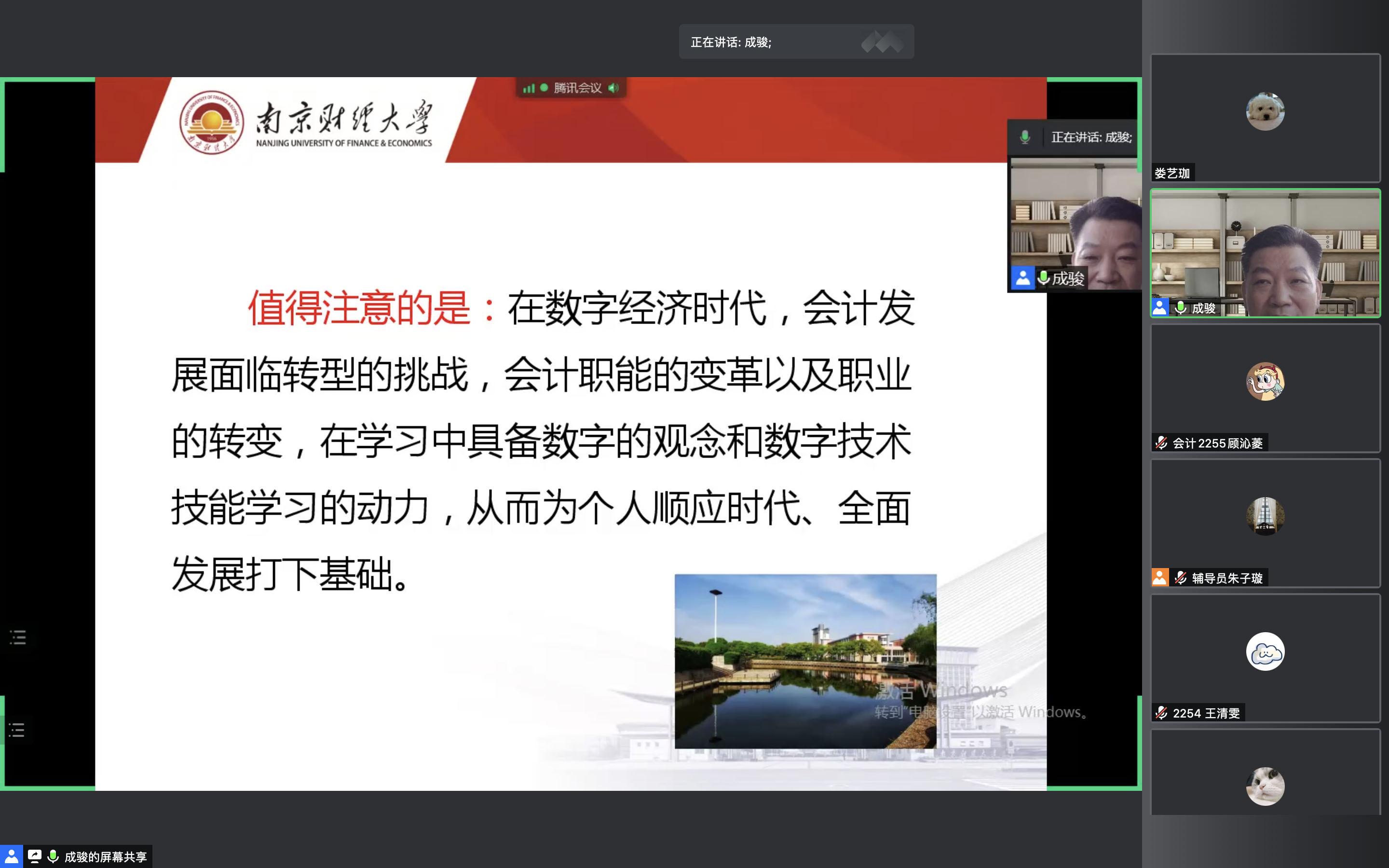Select 成骏 active speaker video tile

[x=1265, y=253]
